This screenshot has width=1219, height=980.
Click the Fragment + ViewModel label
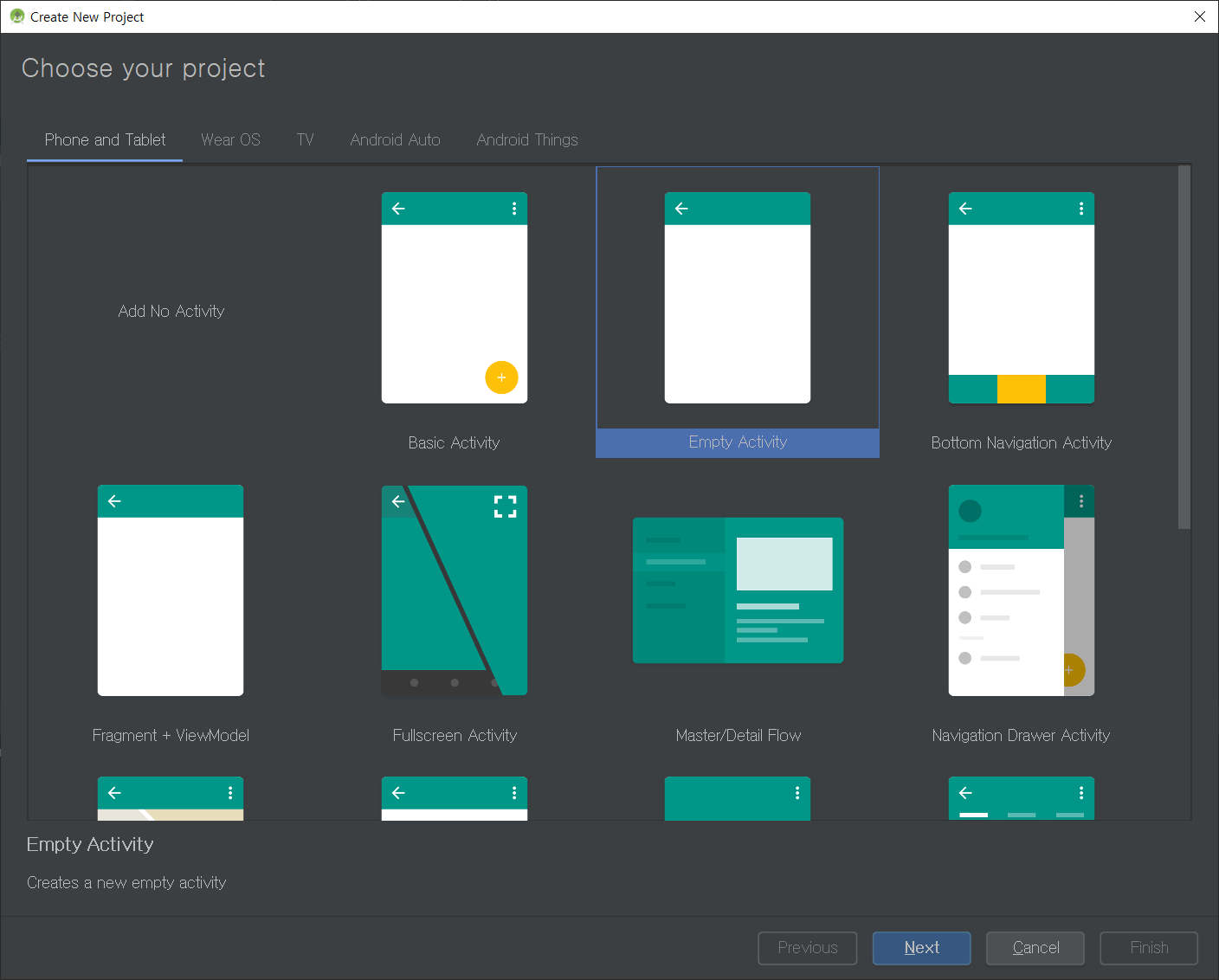pos(171,736)
